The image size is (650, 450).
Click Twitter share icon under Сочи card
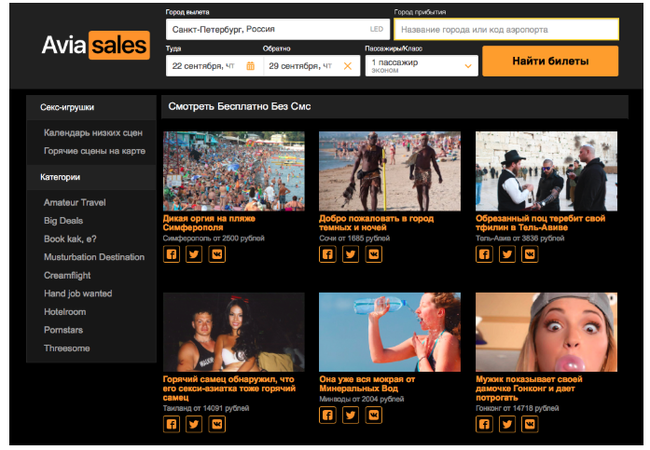coord(350,254)
